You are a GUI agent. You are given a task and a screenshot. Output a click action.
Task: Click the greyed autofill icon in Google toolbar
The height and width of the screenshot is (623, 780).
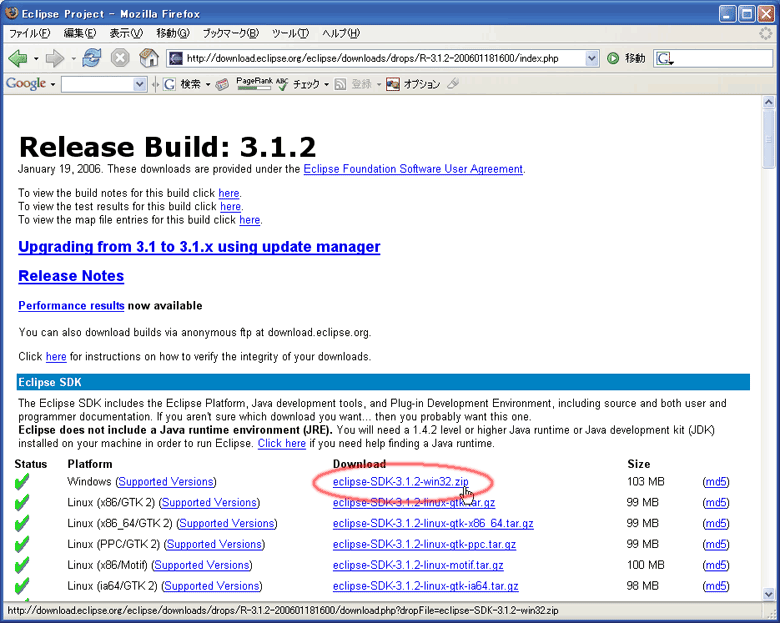[340, 84]
